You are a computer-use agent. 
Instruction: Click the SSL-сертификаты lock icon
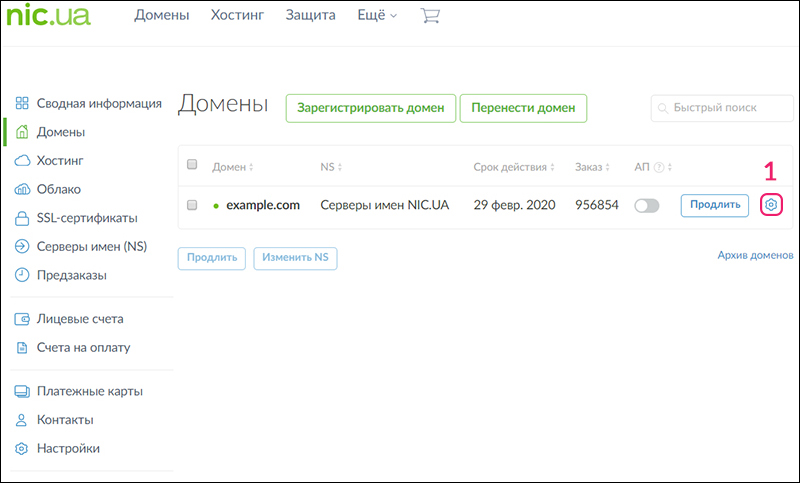22,218
